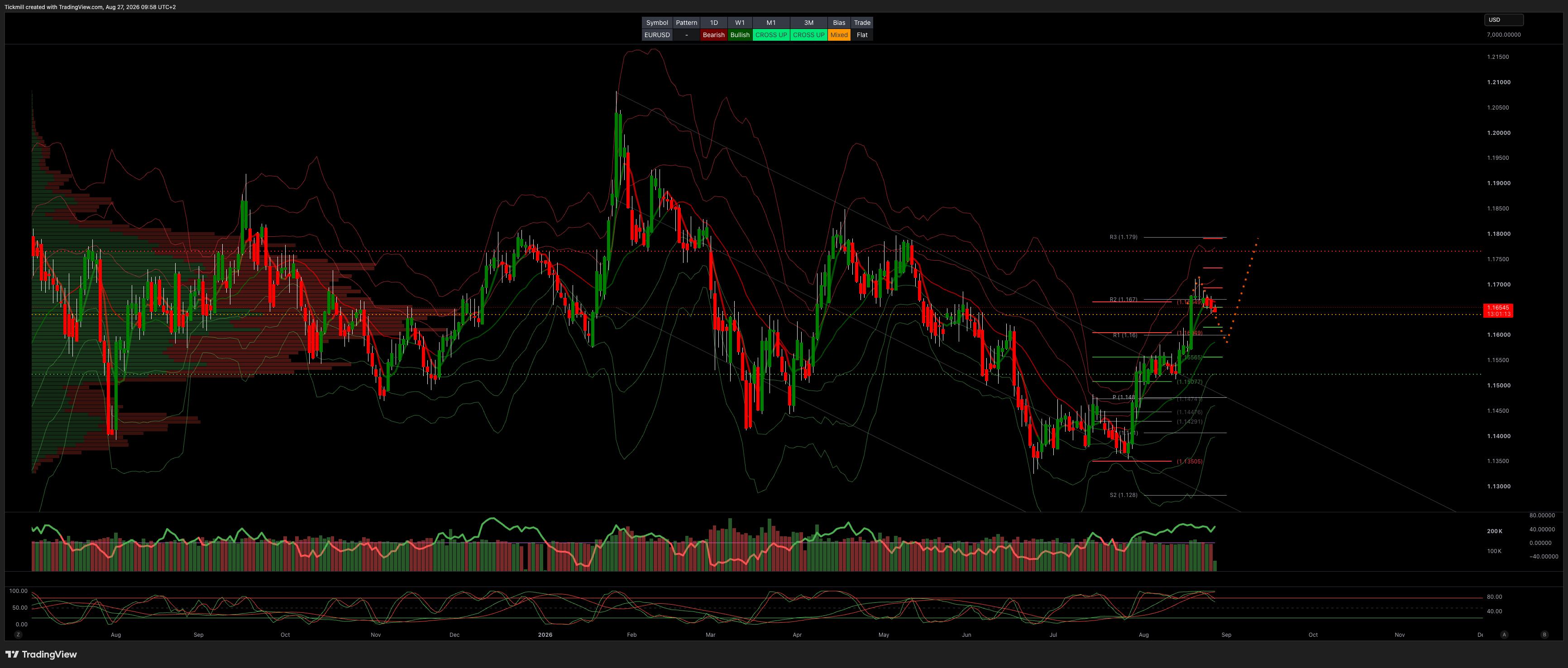The width and height of the screenshot is (1568, 668).
Task: Click the 1.18000 price scale label
Action: coord(1499,234)
